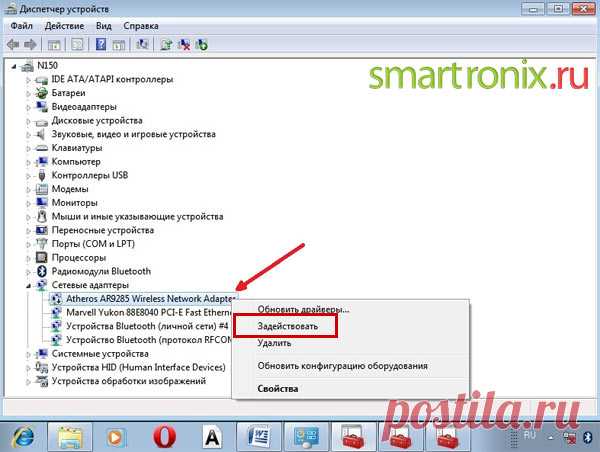This screenshot has height=452, width=600.
Task: Click the Модемы modem icon
Action: [41, 189]
